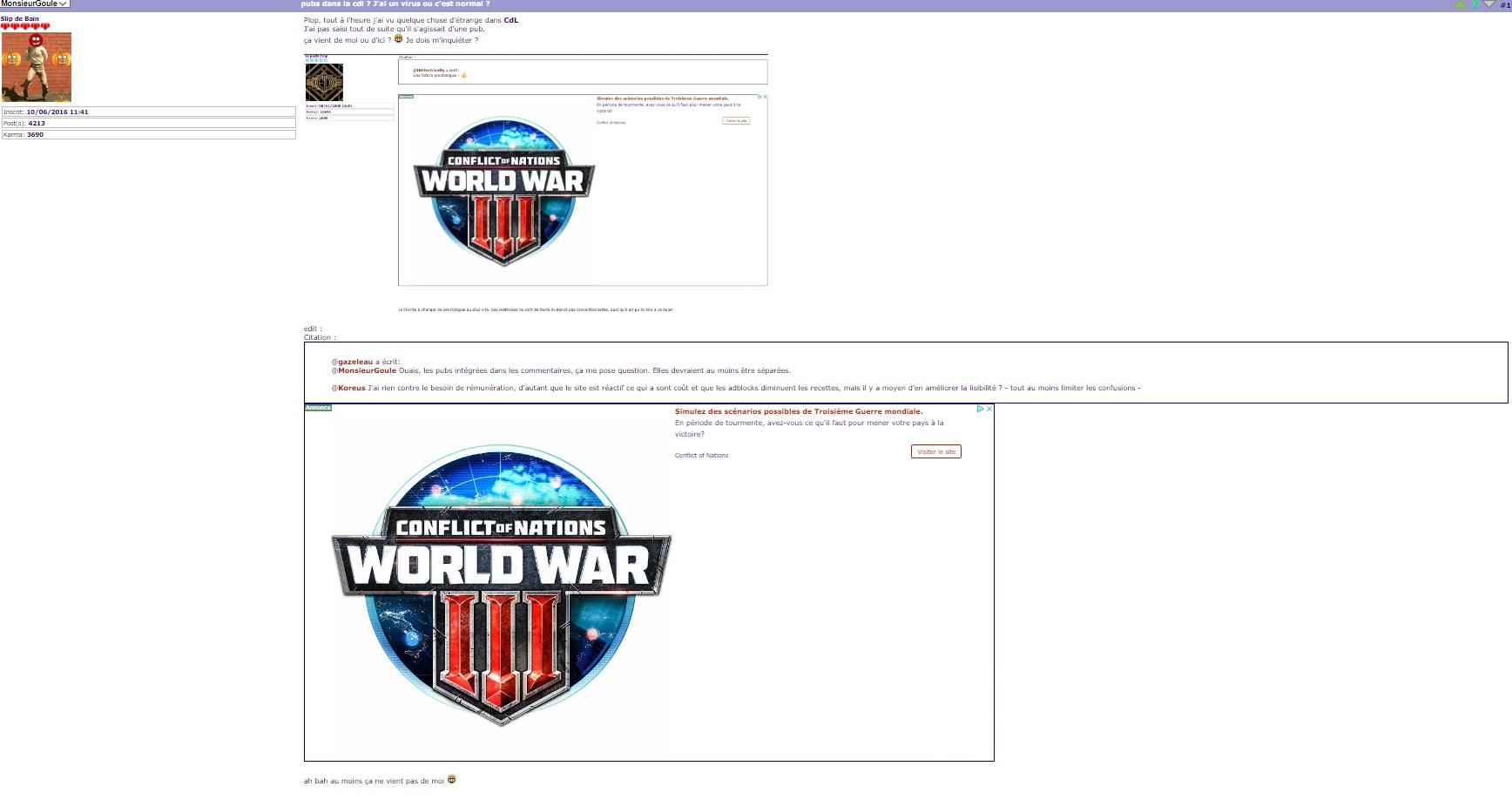The image size is (1512, 800).
Task: Open the CdL link in the post
Action: tap(510, 20)
